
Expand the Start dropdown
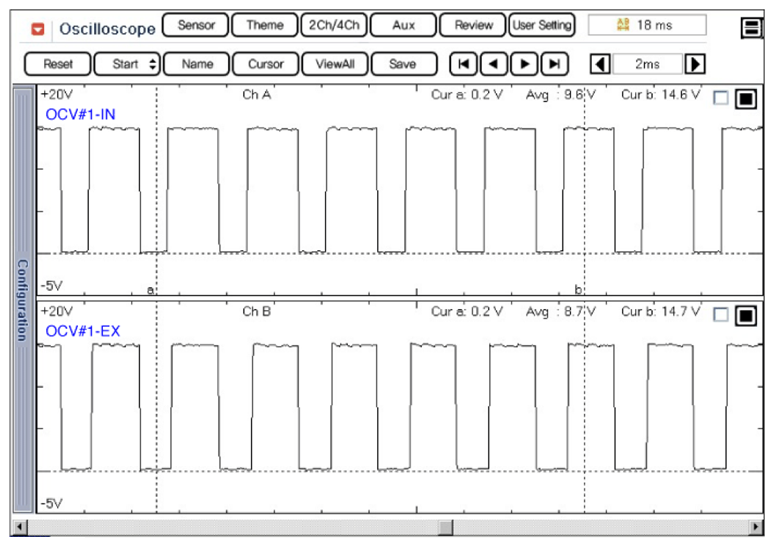[128, 64]
